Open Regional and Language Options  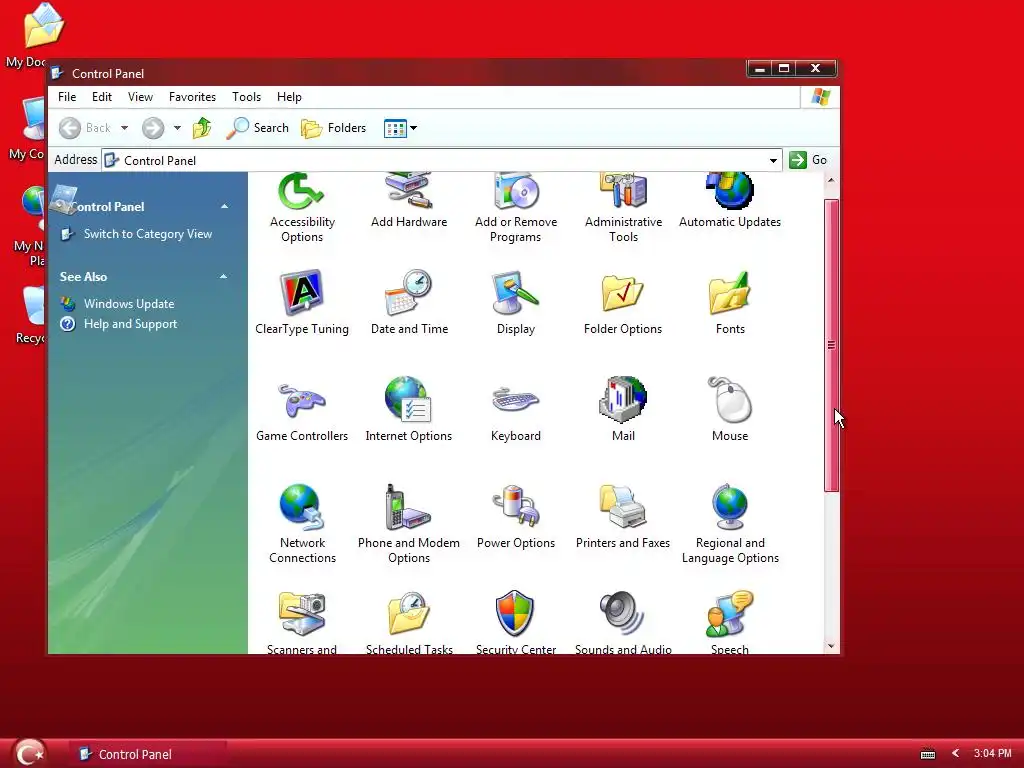click(729, 524)
